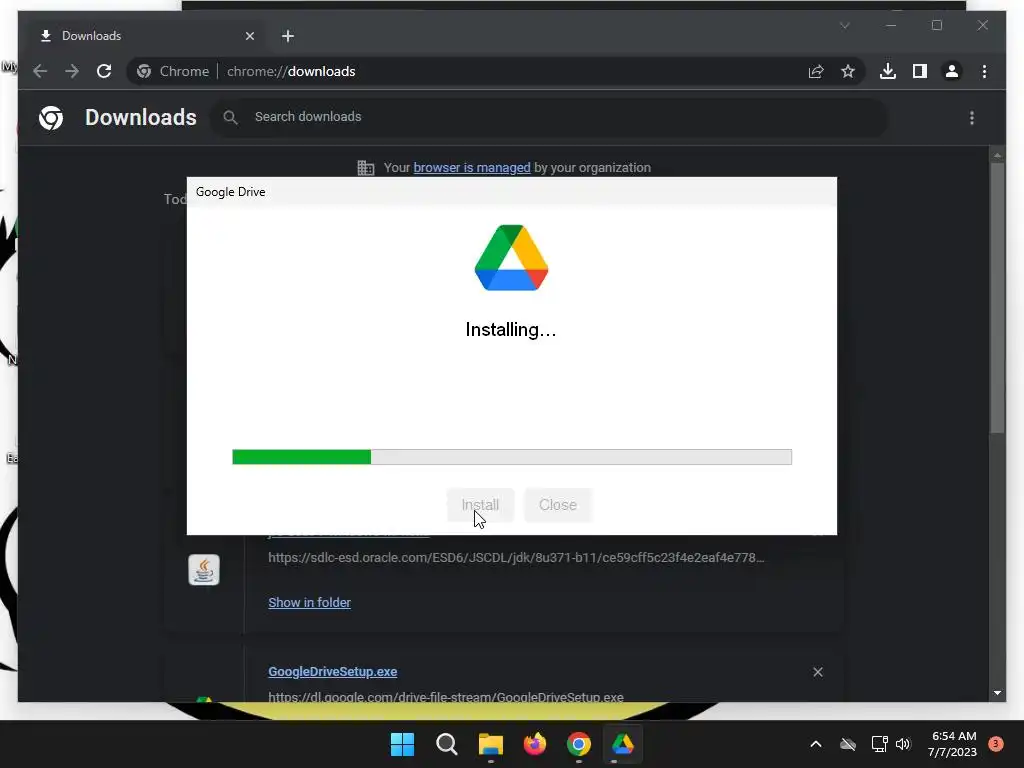Select the Downloads tab
This screenshot has height=768, width=1024.
144,36
